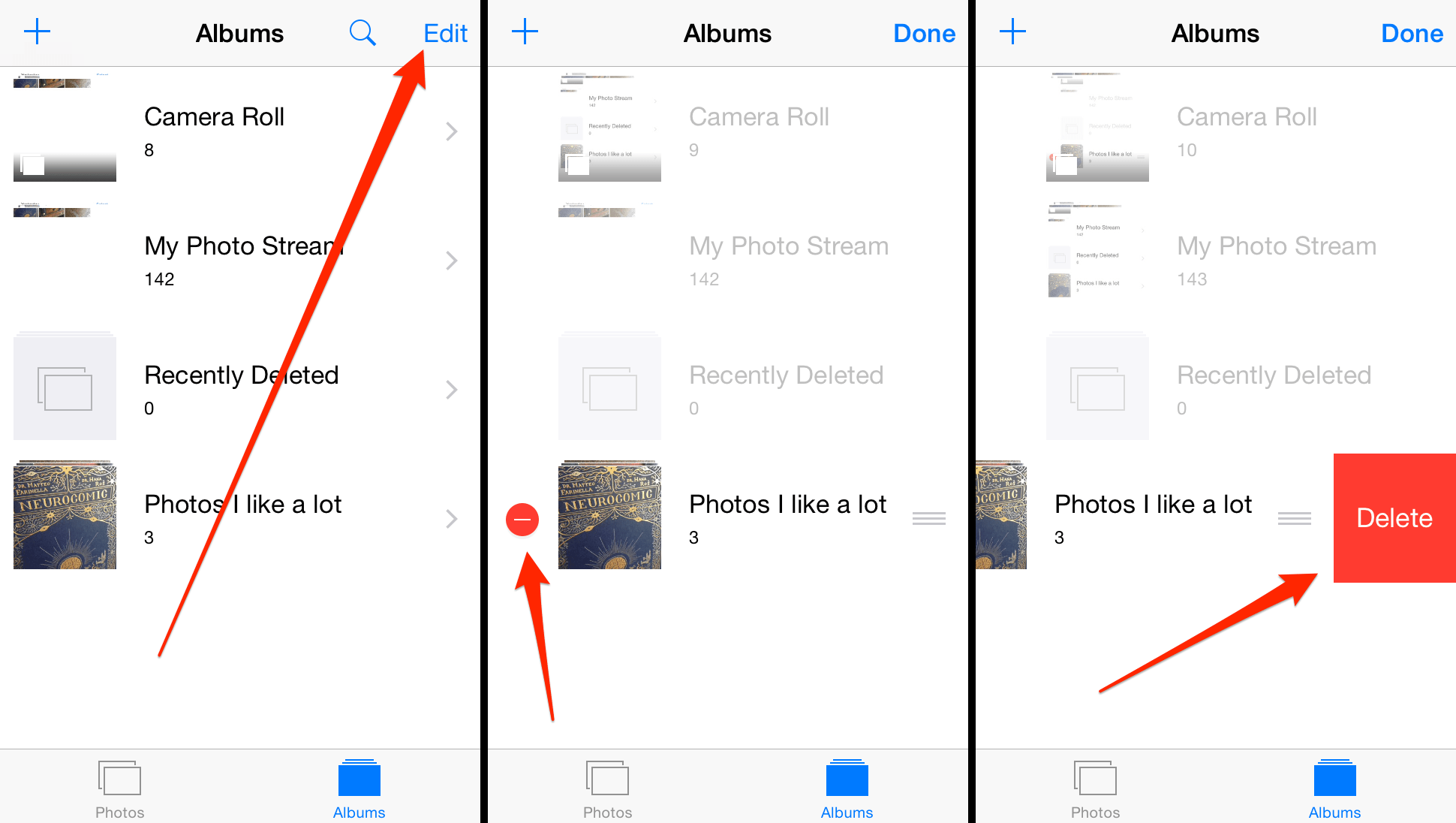Click the plus icon to add album
The image size is (1456, 823).
[37, 31]
